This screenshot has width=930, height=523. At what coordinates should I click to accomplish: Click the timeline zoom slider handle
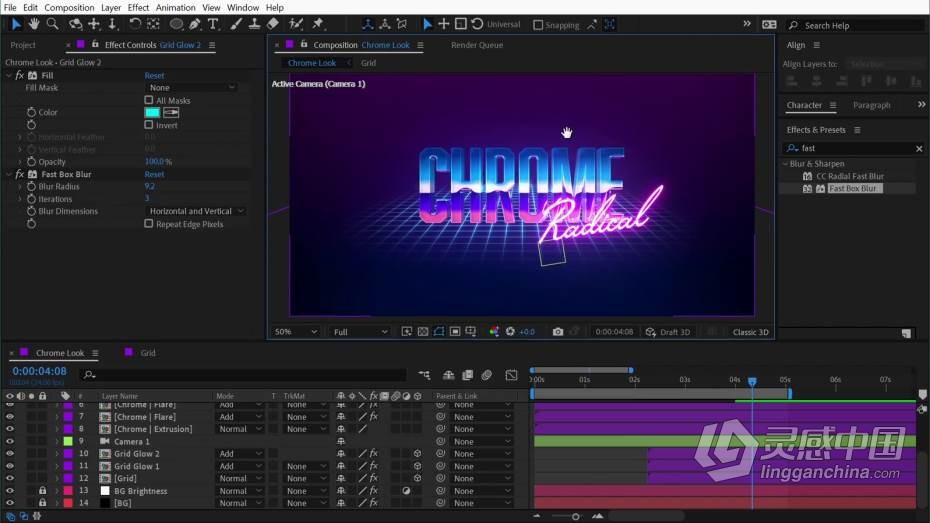(x=575, y=516)
